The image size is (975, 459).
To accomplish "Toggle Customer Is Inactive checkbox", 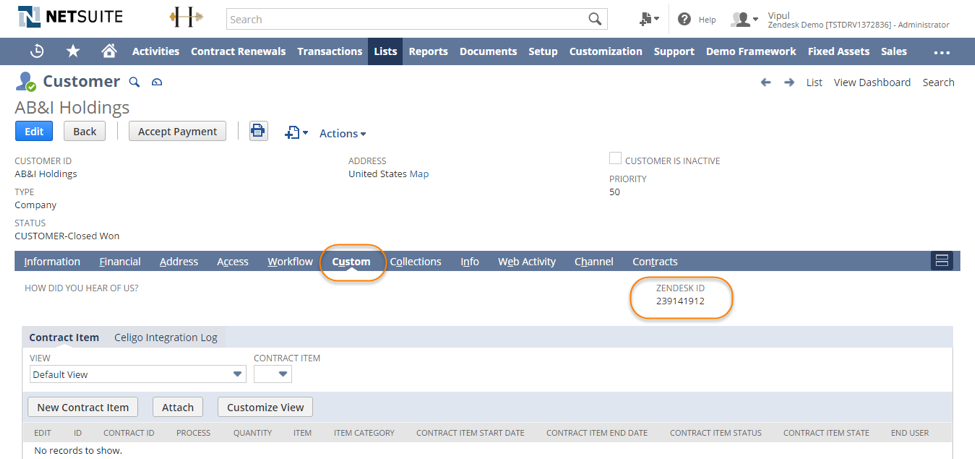I will [615, 159].
